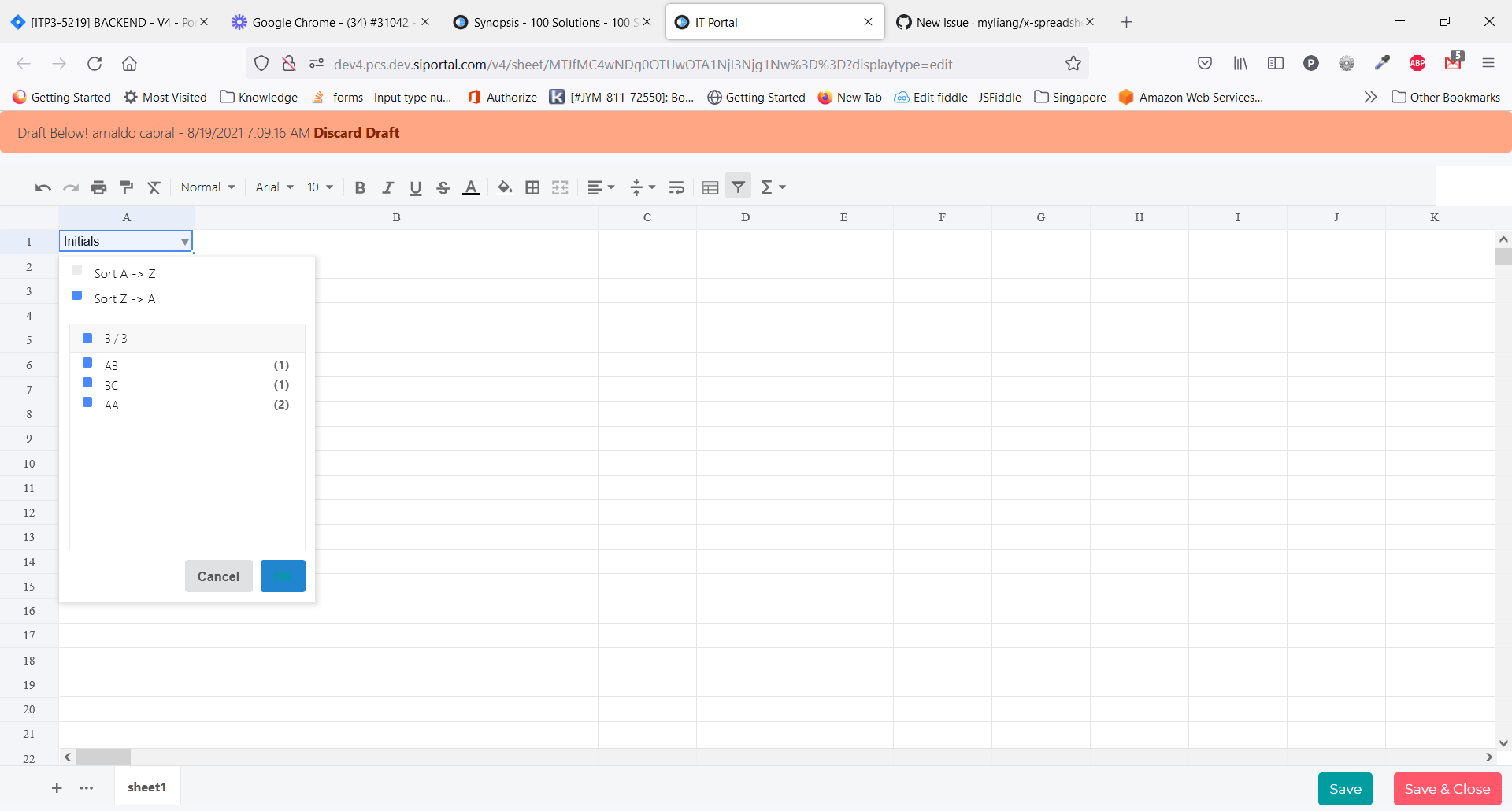Toggle the 3/3 select all checkbox
This screenshot has height=811, width=1512.
87,337
